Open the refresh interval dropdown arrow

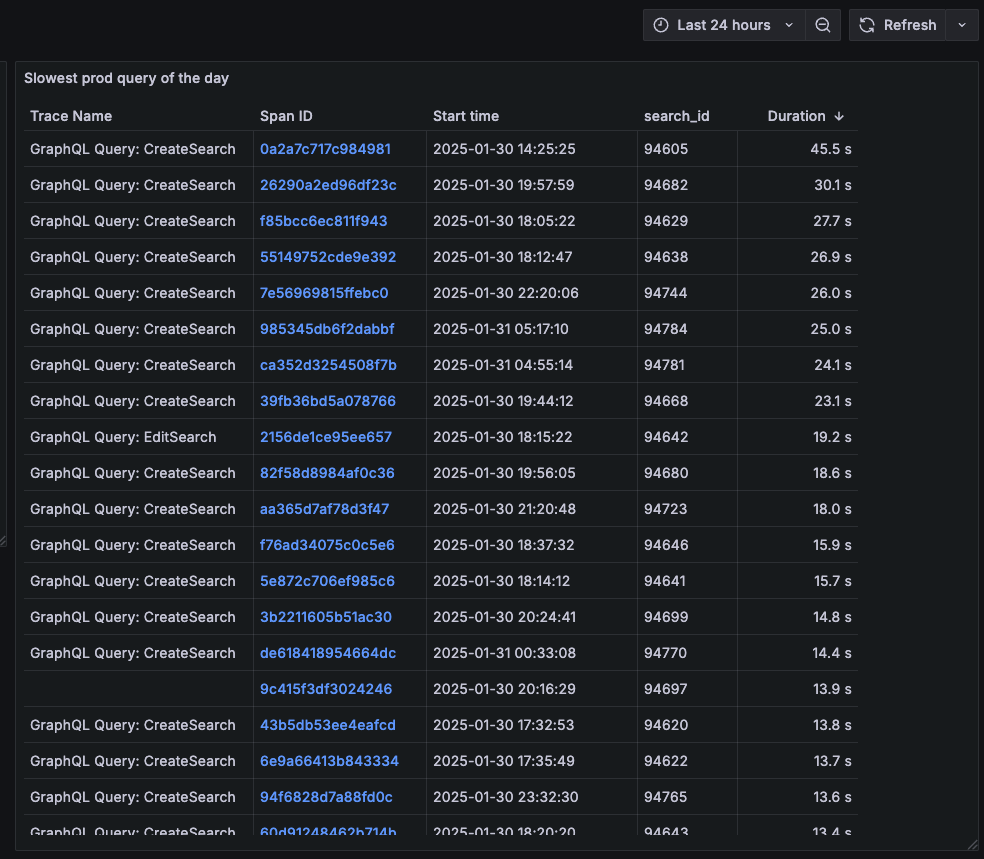pos(962,25)
